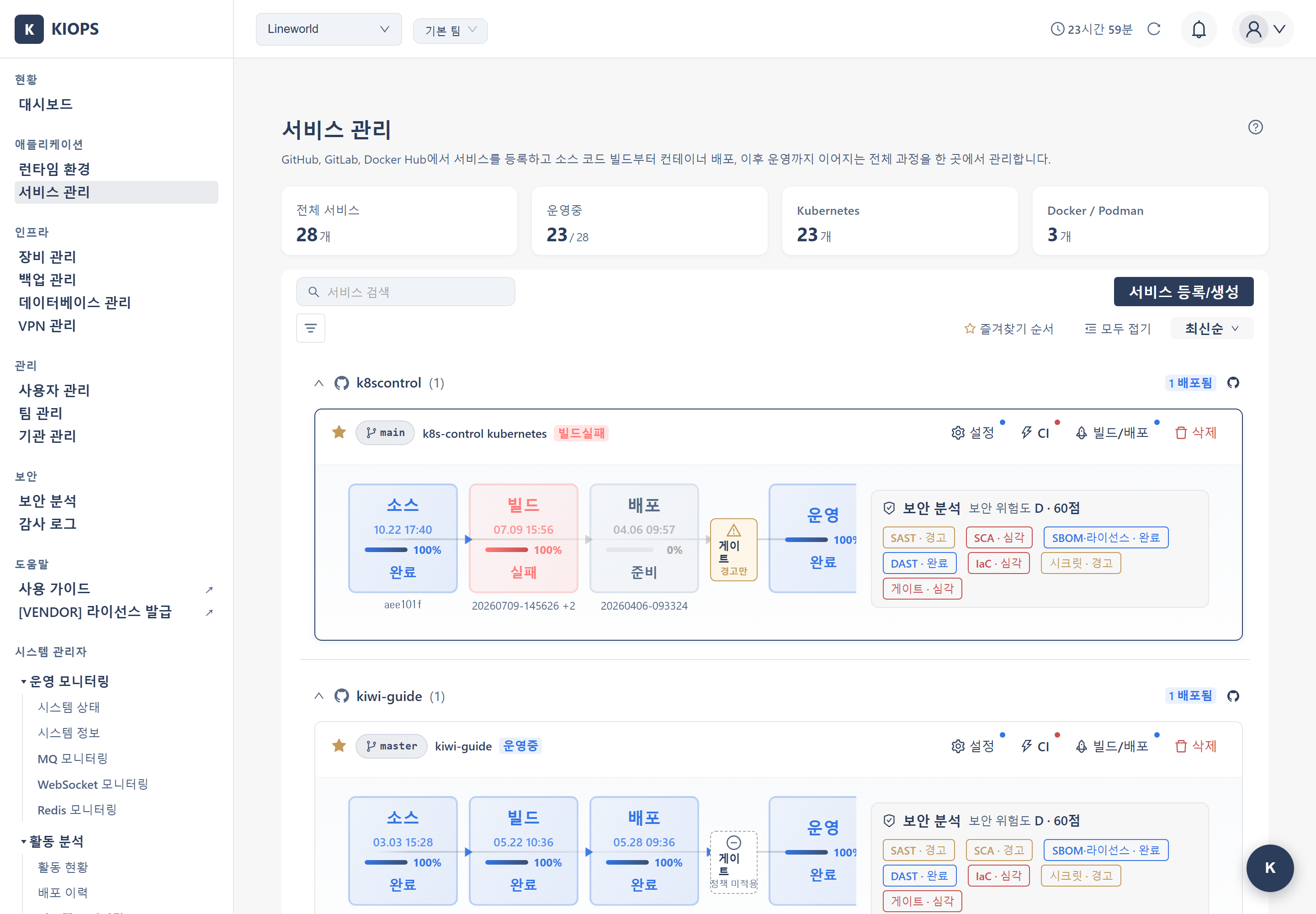
Task: Open the Lineworld organization dropdown
Action: tap(329, 29)
